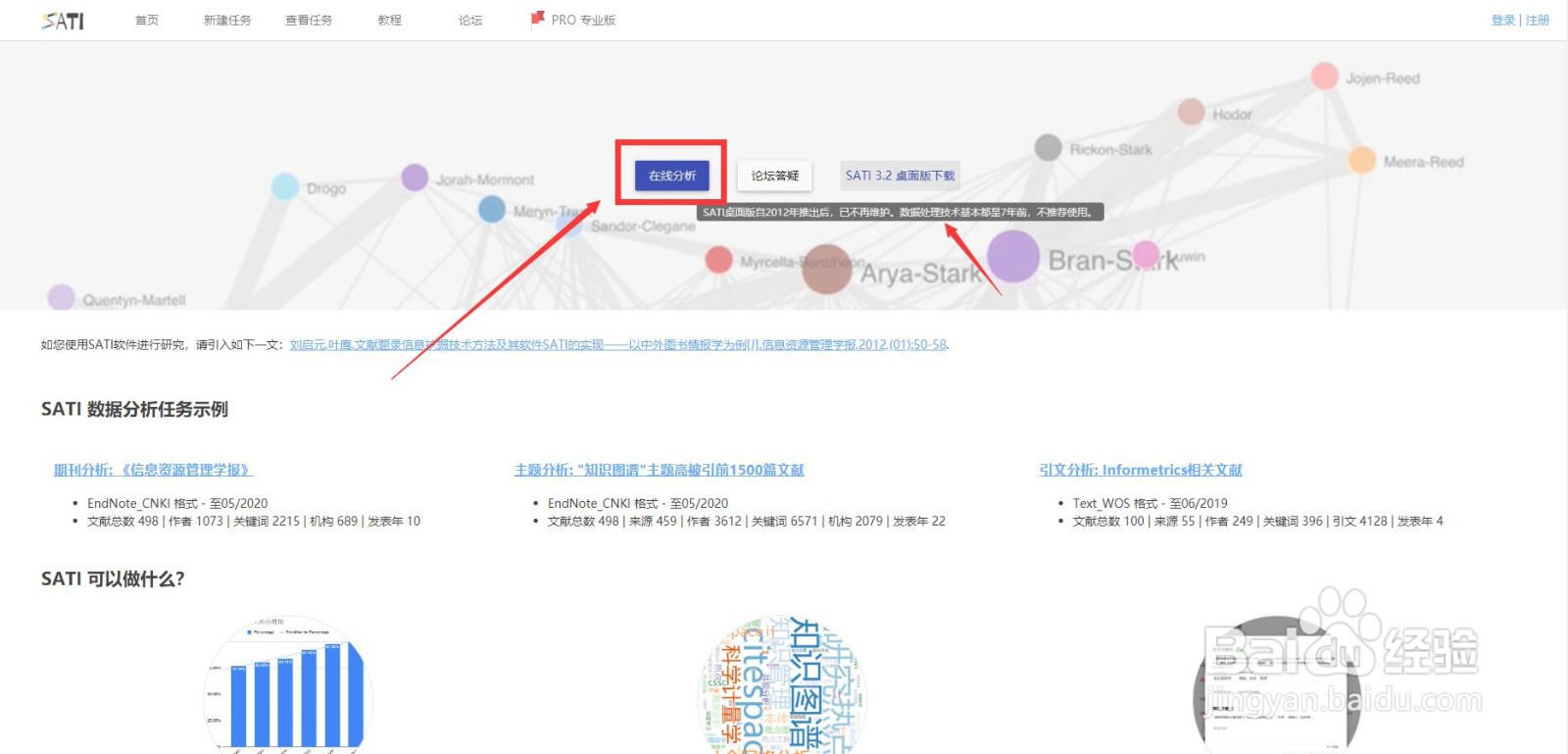This screenshot has width=1568, height=754.
Task: Click the Bran-Stark purple node
Action: coord(1013,257)
